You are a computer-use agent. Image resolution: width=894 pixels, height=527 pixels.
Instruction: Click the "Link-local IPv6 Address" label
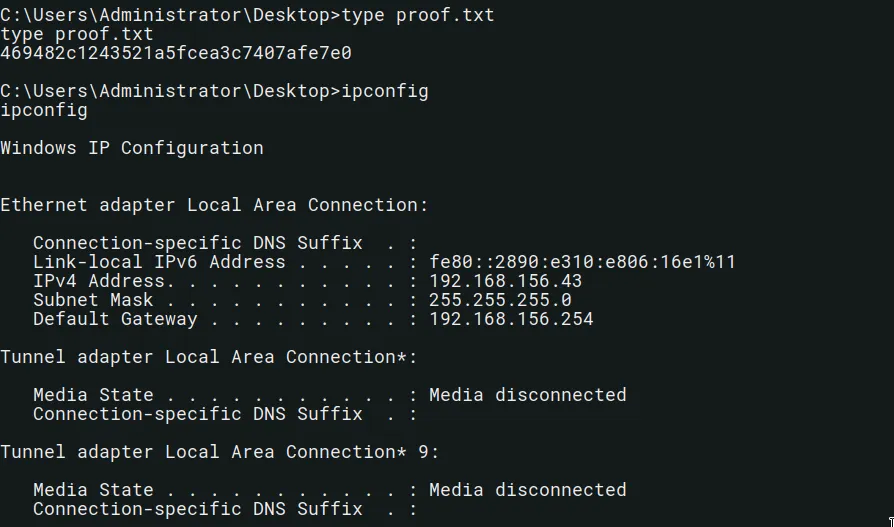coord(159,262)
